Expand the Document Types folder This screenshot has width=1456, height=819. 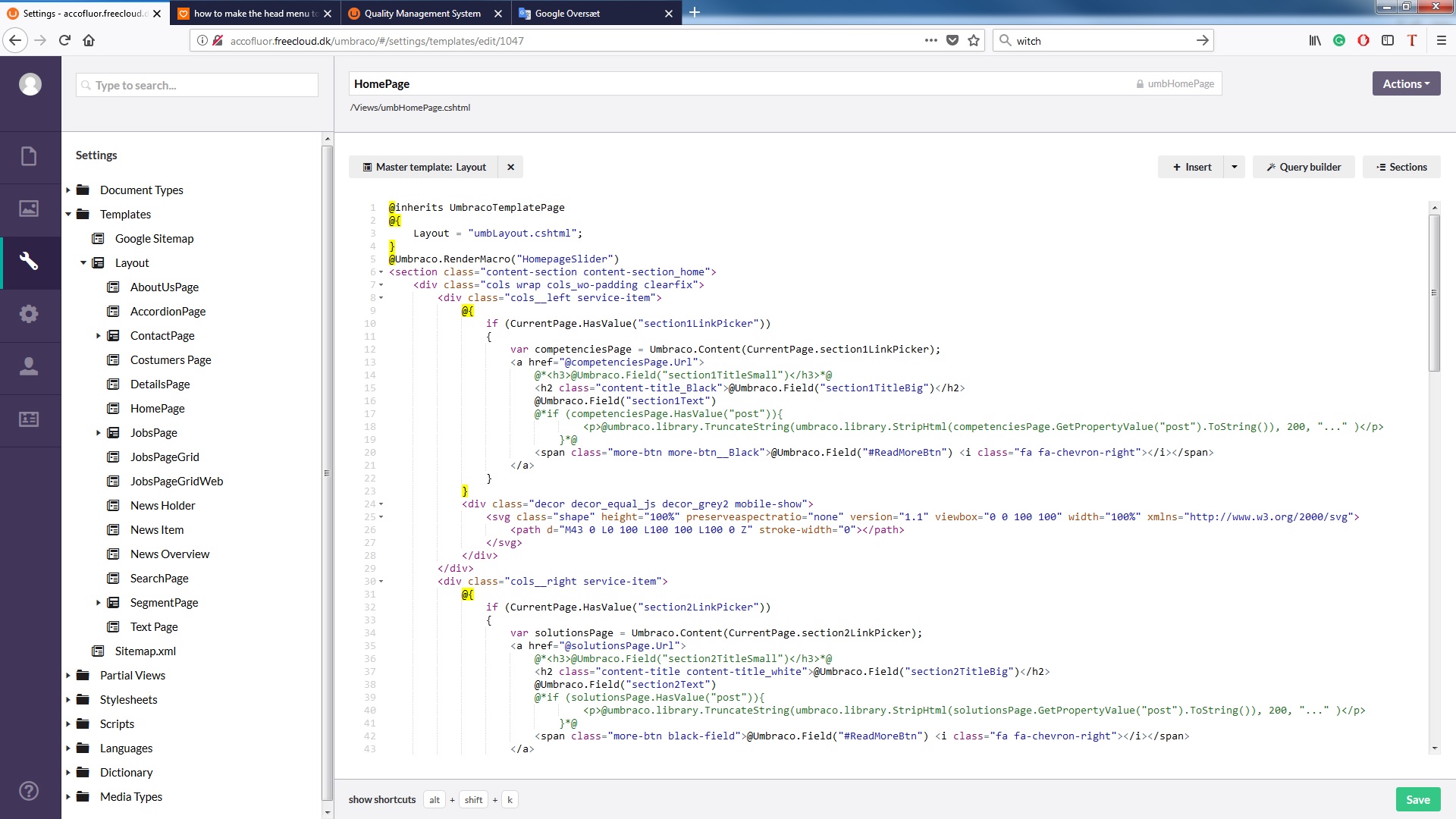(x=67, y=190)
